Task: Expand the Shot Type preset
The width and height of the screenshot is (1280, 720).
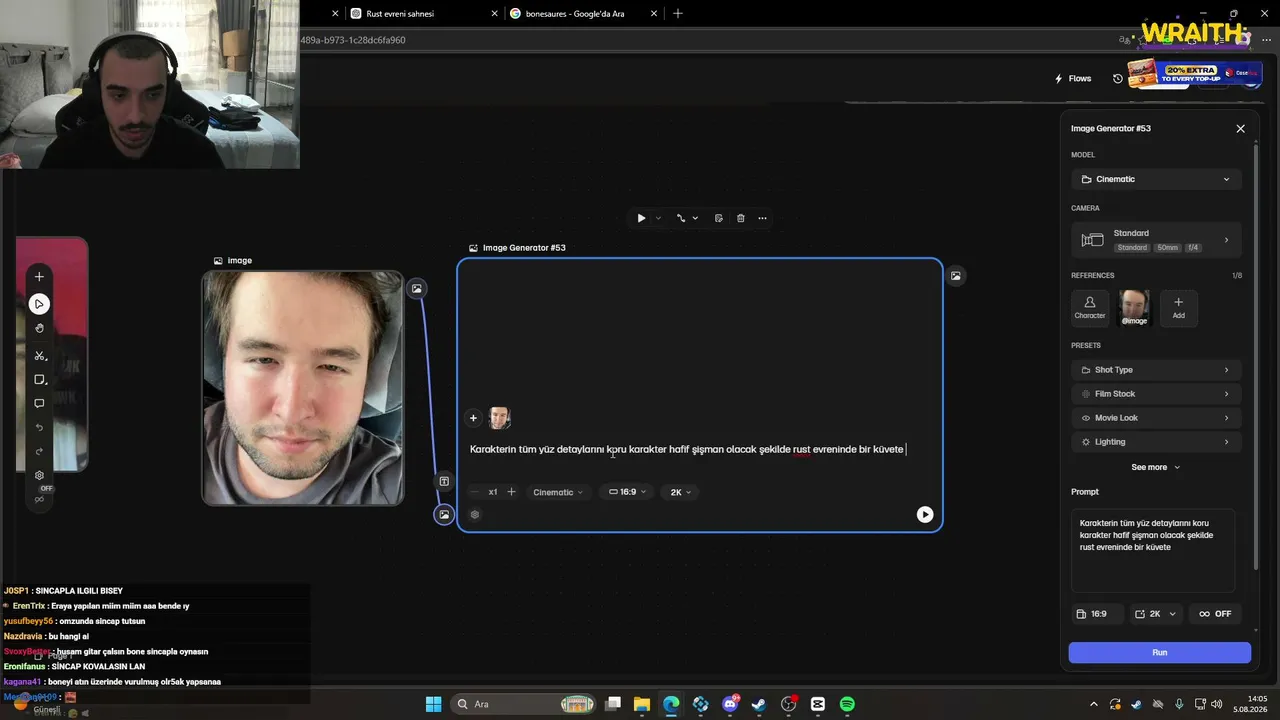Action: click(1156, 370)
